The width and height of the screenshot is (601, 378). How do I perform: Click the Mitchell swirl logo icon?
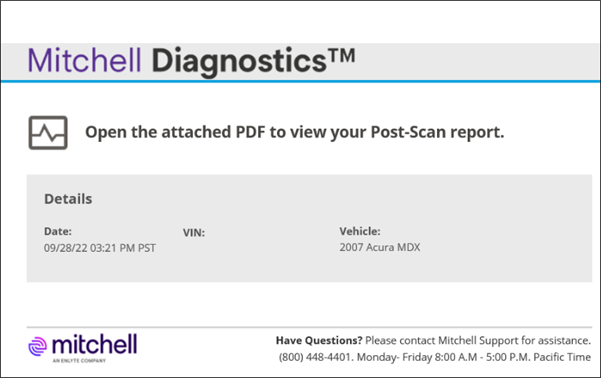(38, 346)
